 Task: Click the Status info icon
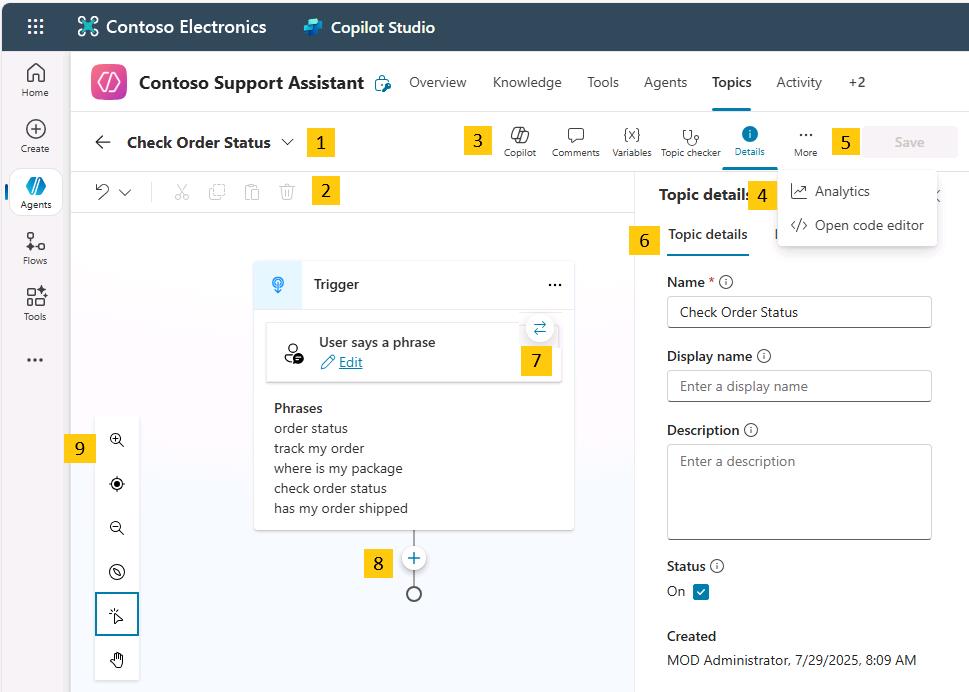pyautogui.click(x=717, y=566)
